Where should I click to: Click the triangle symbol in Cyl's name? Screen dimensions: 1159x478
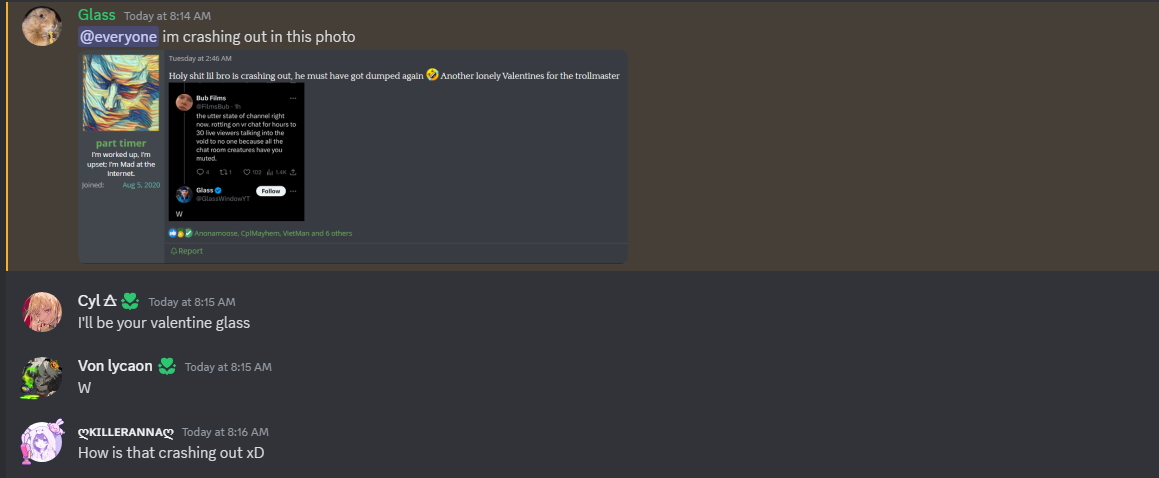click(x=109, y=301)
